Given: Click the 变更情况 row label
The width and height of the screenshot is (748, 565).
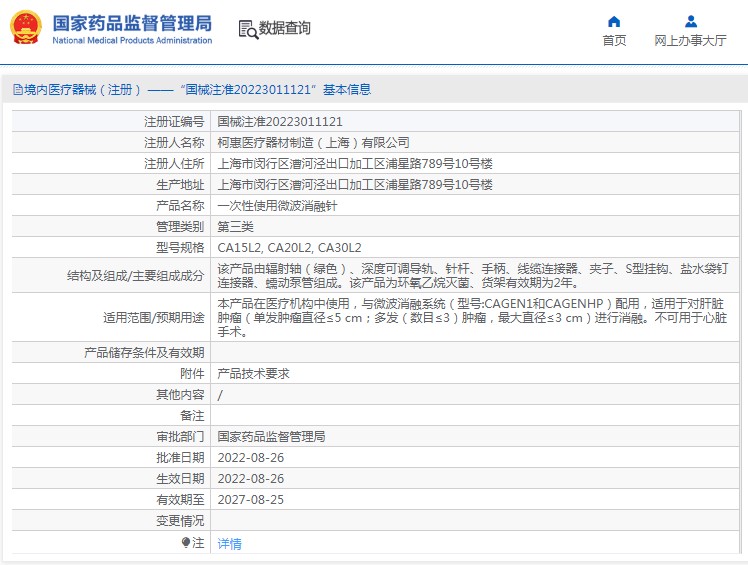Looking at the screenshot, I should click(180, 521).
